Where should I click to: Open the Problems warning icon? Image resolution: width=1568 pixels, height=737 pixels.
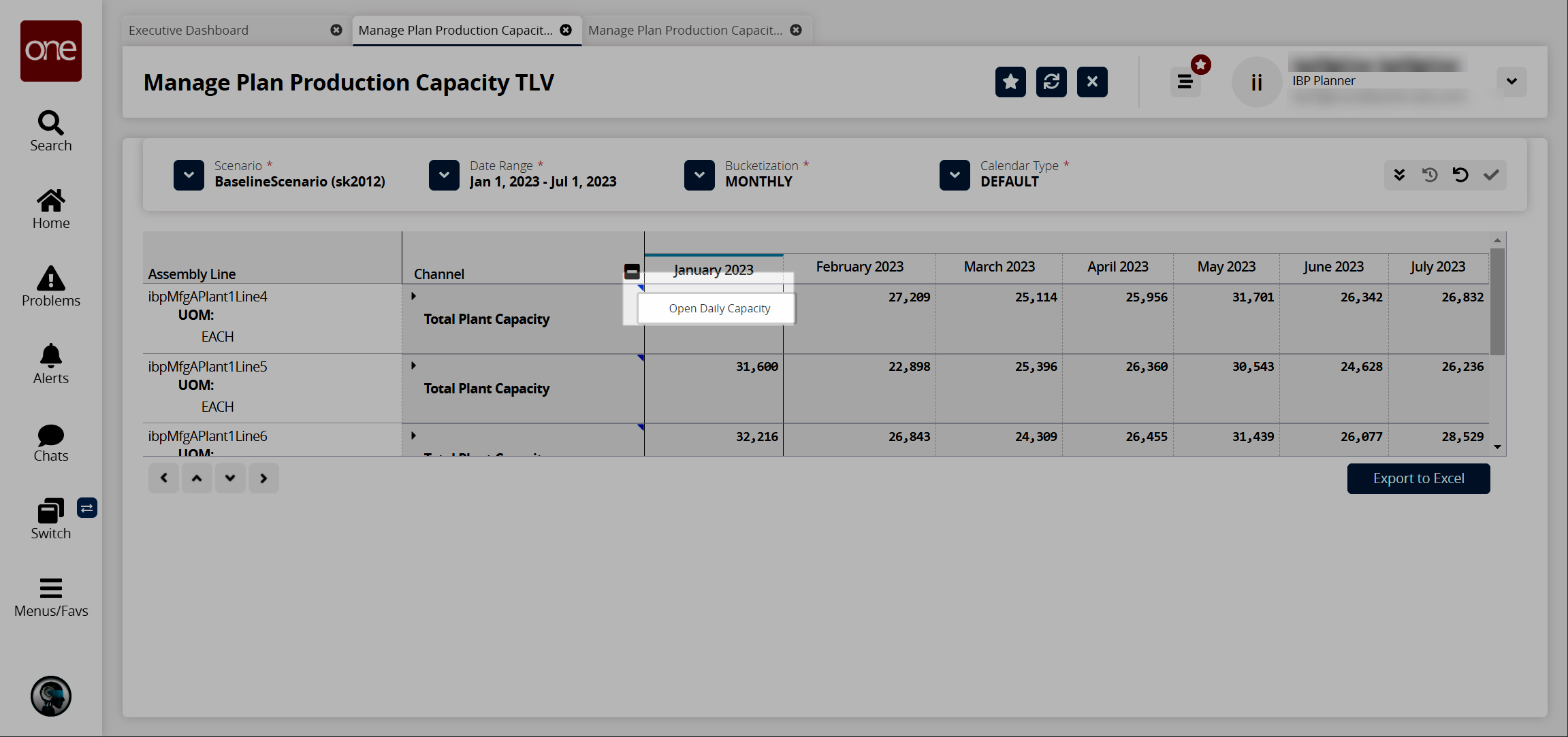pyautogui.click(x=50, y=278)
